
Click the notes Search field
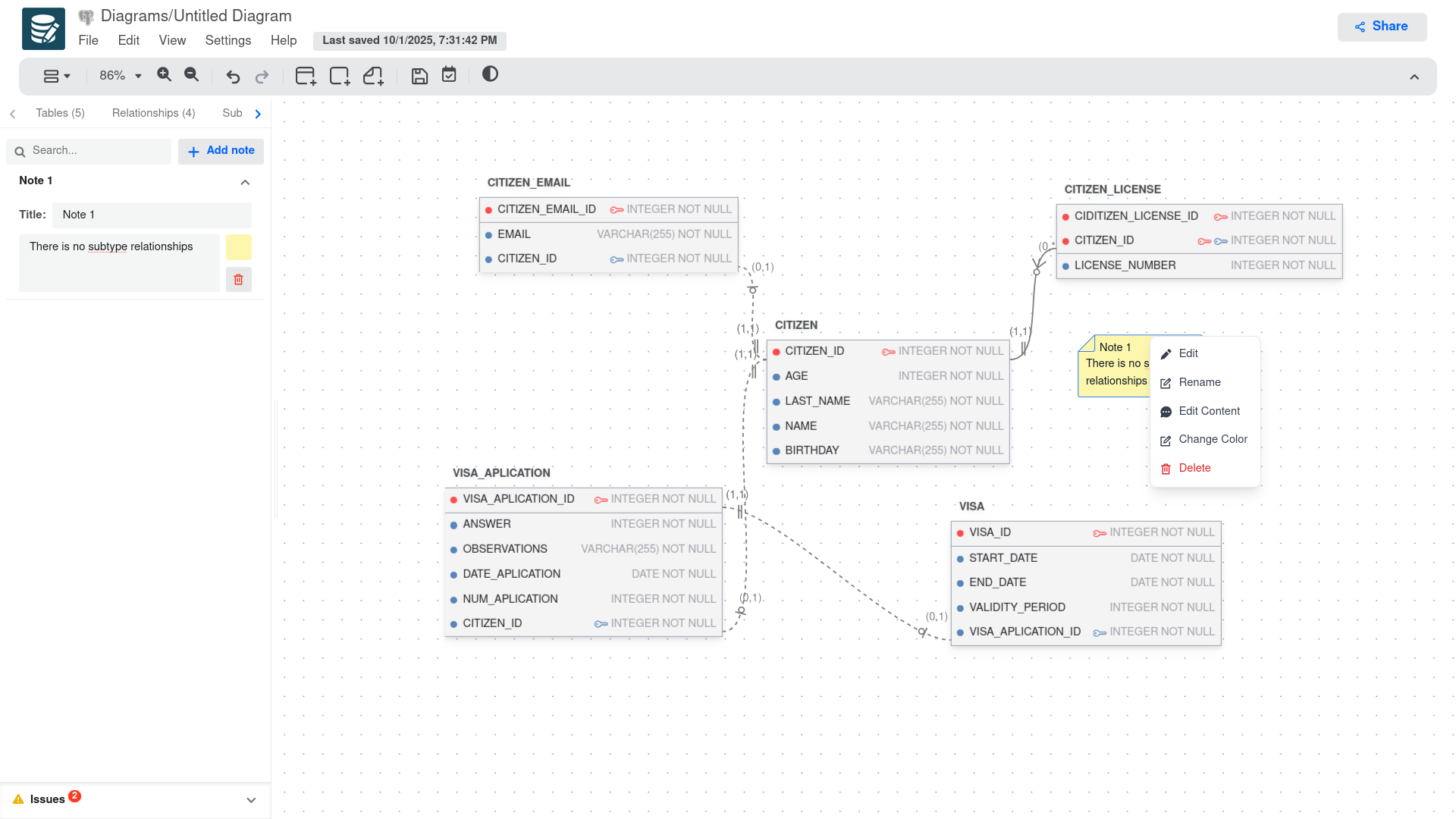pyautogui.click(x=99, y=151)
